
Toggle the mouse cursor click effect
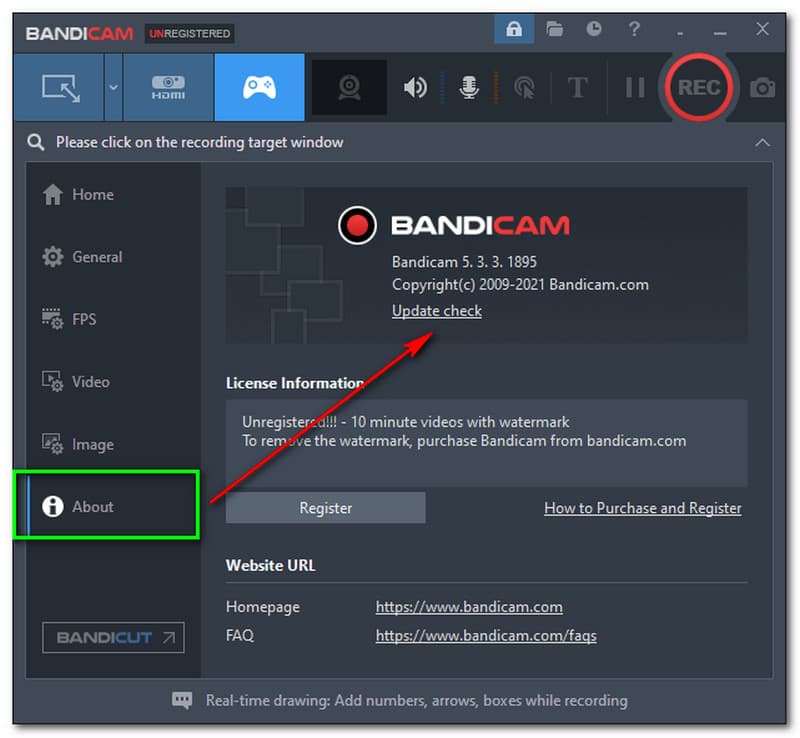(523, 88)
